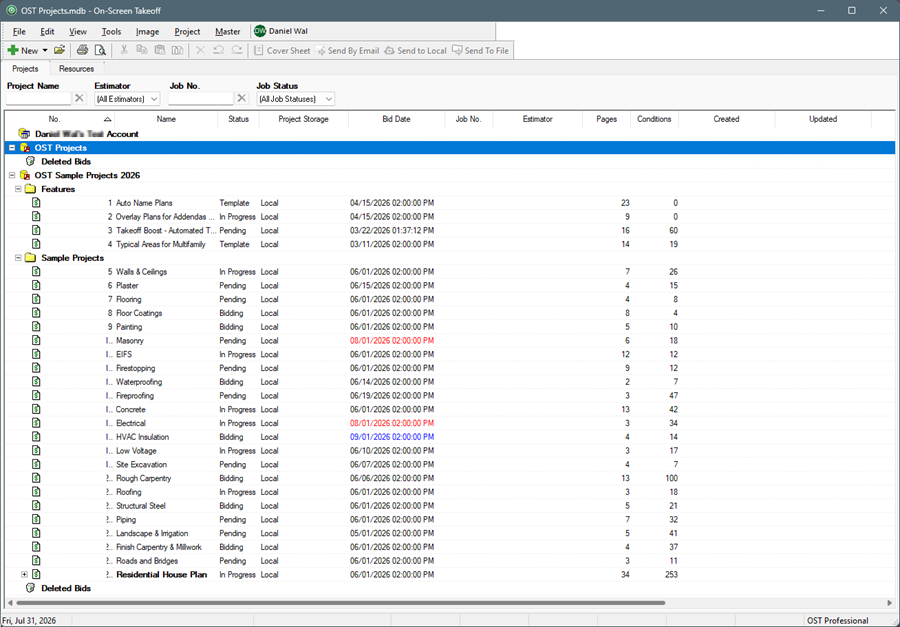This screenshot has height=627, width=900.
Task: Click the Print toolbar icon
Action: pos(82,51)
